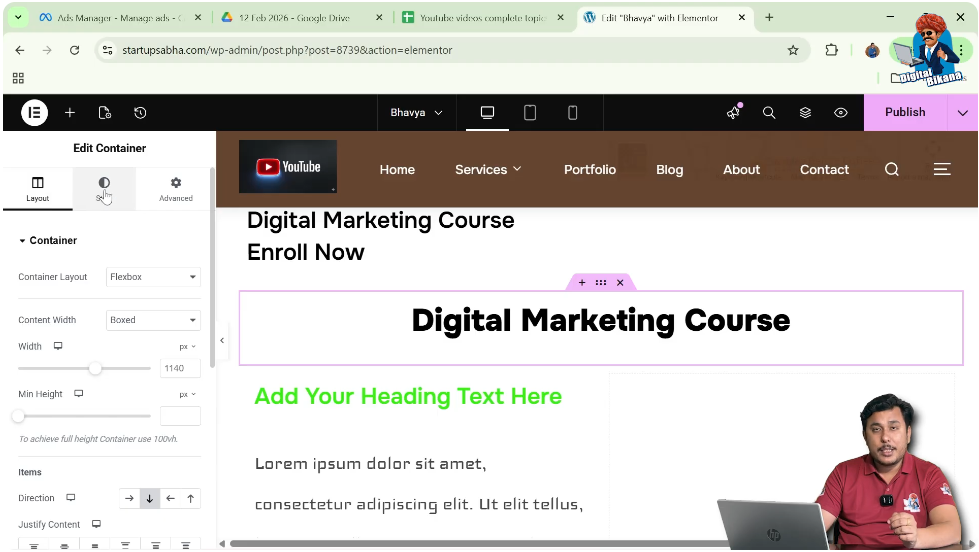Click the Width slider handle
Screen dimensions: 979x552
tap(95, 368)
